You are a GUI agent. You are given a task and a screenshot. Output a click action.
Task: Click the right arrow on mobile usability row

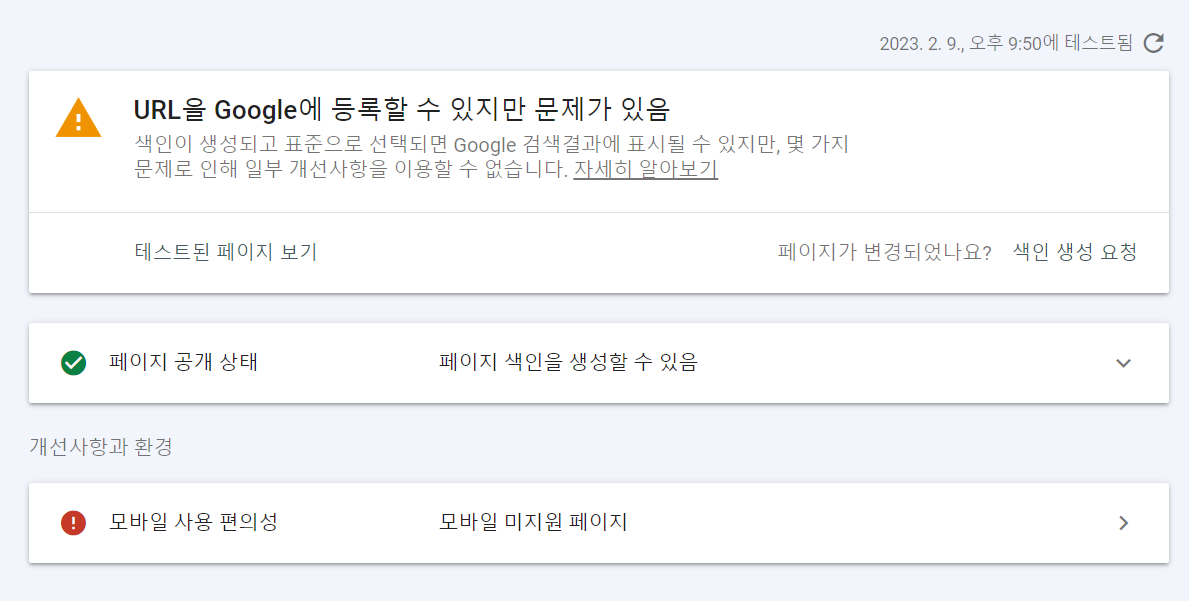pos(1126,523)
